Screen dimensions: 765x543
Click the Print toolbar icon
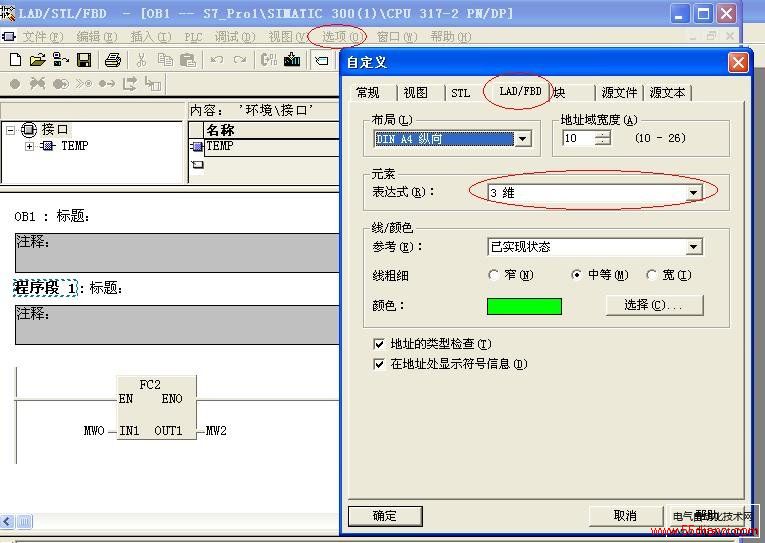[113, 60]
